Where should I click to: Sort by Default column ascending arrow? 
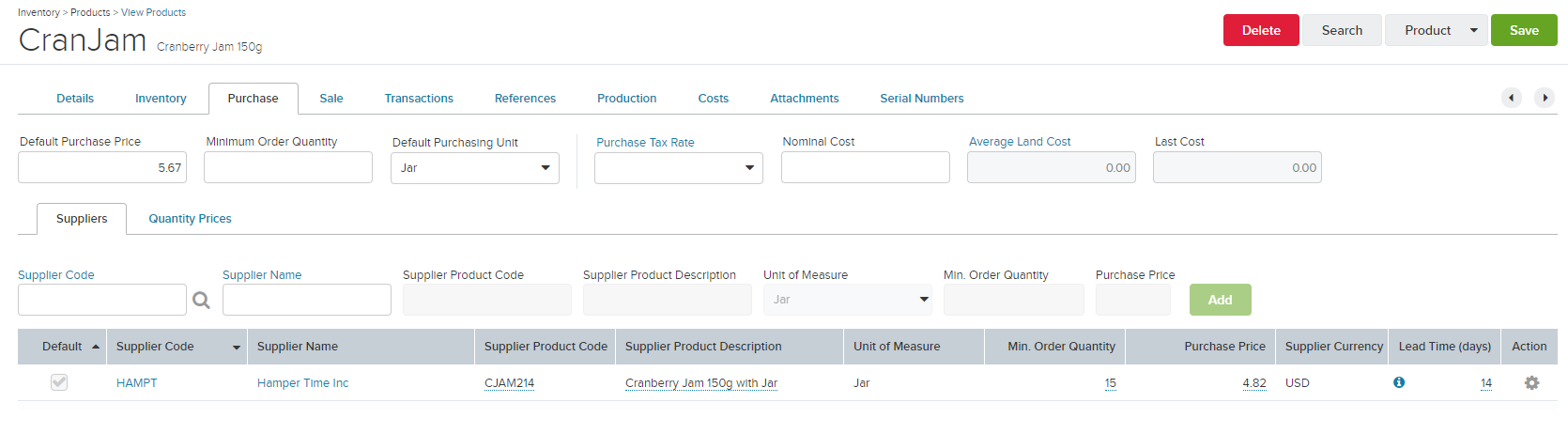[x=96, y=347]
